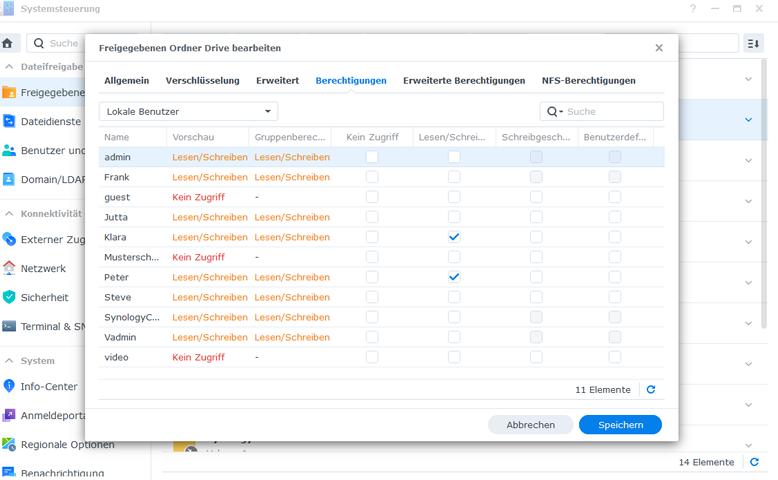778x480 pixels.
Task: Uncheck Lesen/Schreiben for Peter
Action: point(454,277)
